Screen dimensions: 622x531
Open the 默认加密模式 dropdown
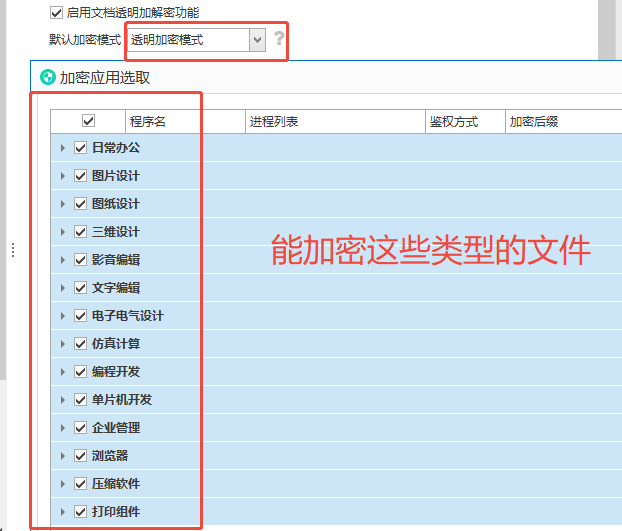[x=257, y=40]
